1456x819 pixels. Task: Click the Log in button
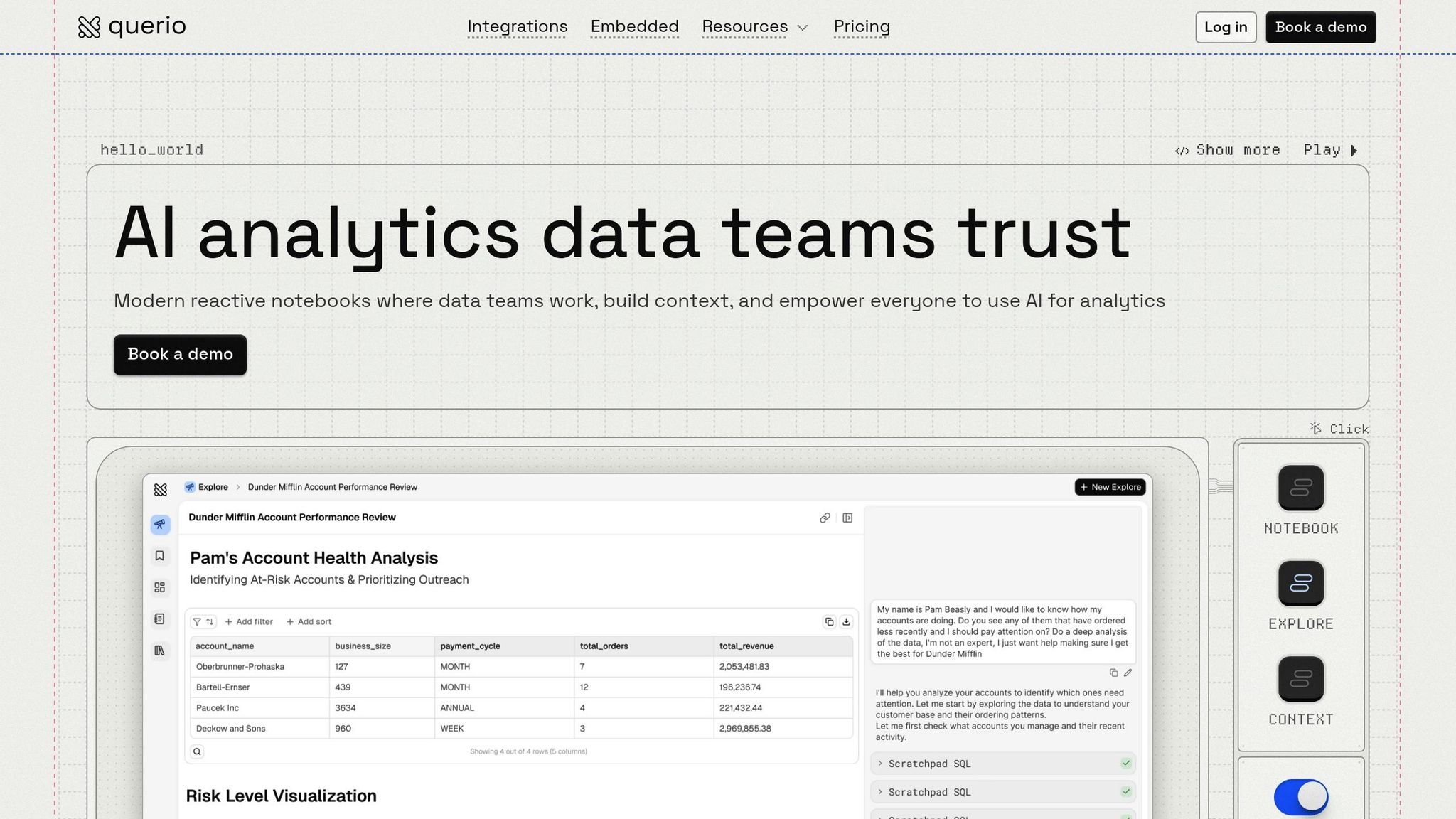[x=1225, y=27]
